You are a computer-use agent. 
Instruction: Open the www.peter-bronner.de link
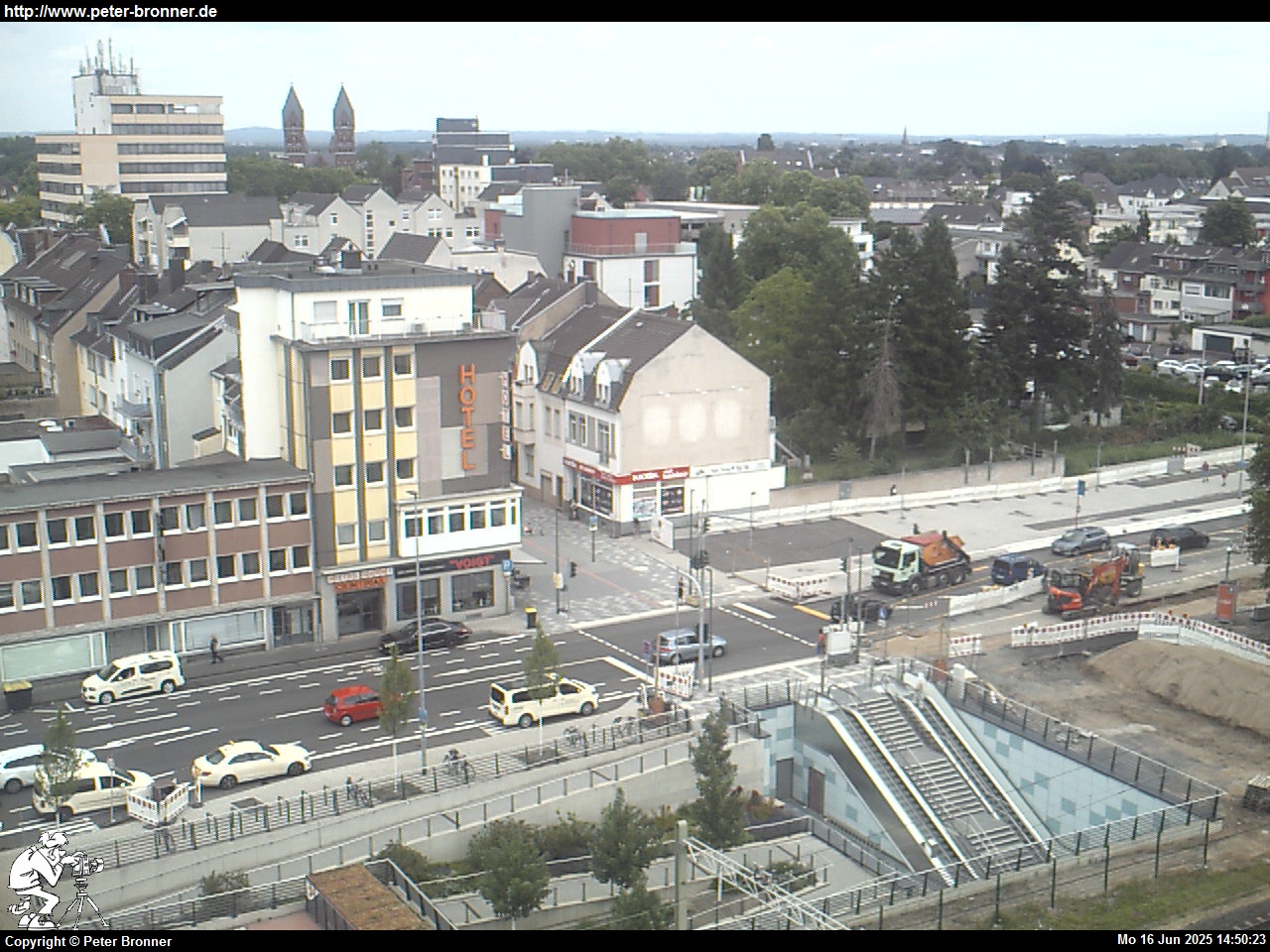(x=110, y=12)
